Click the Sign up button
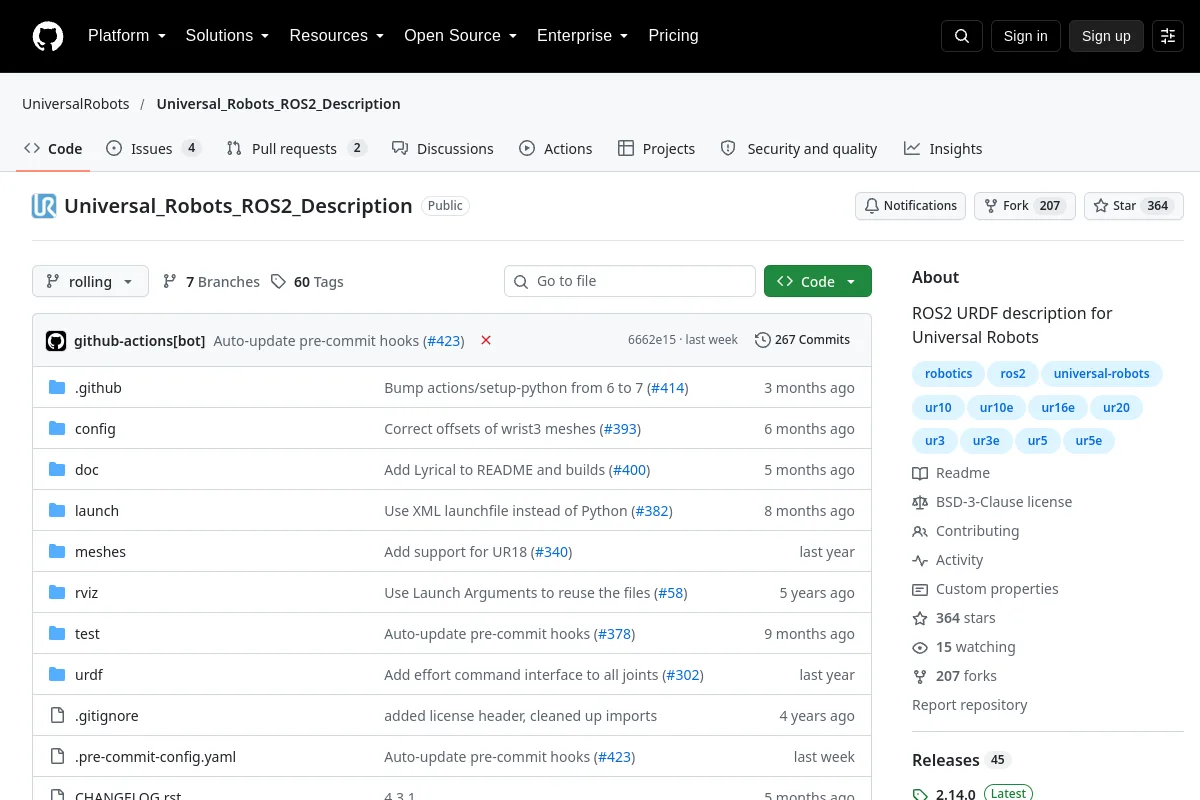This screenshot has height=800, width=1200. click(1106, 36)
